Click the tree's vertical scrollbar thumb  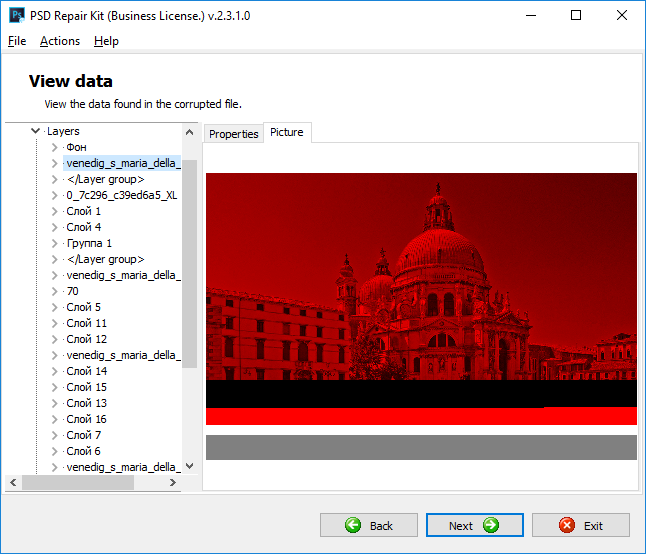[190, 264]
